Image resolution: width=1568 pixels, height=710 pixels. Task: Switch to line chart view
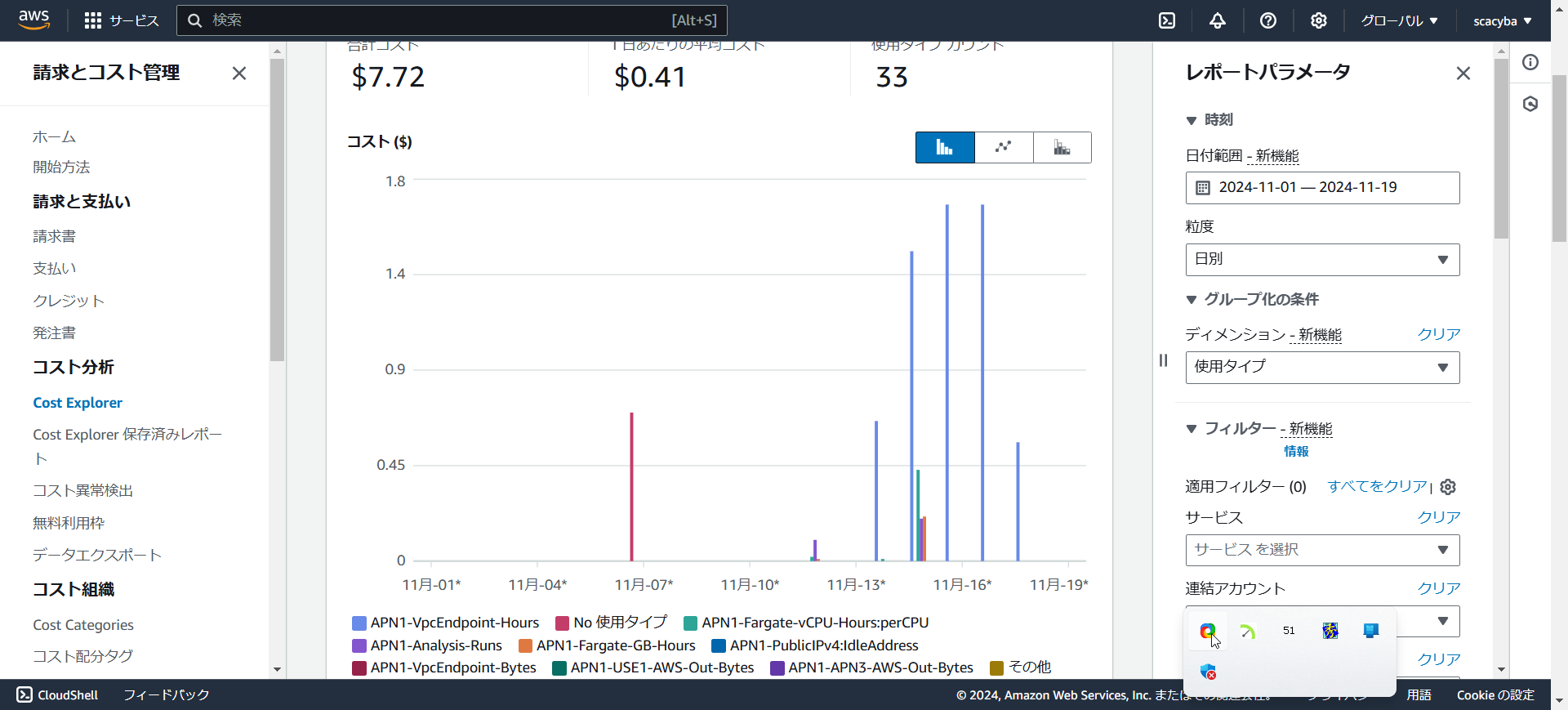[1004, 148]
